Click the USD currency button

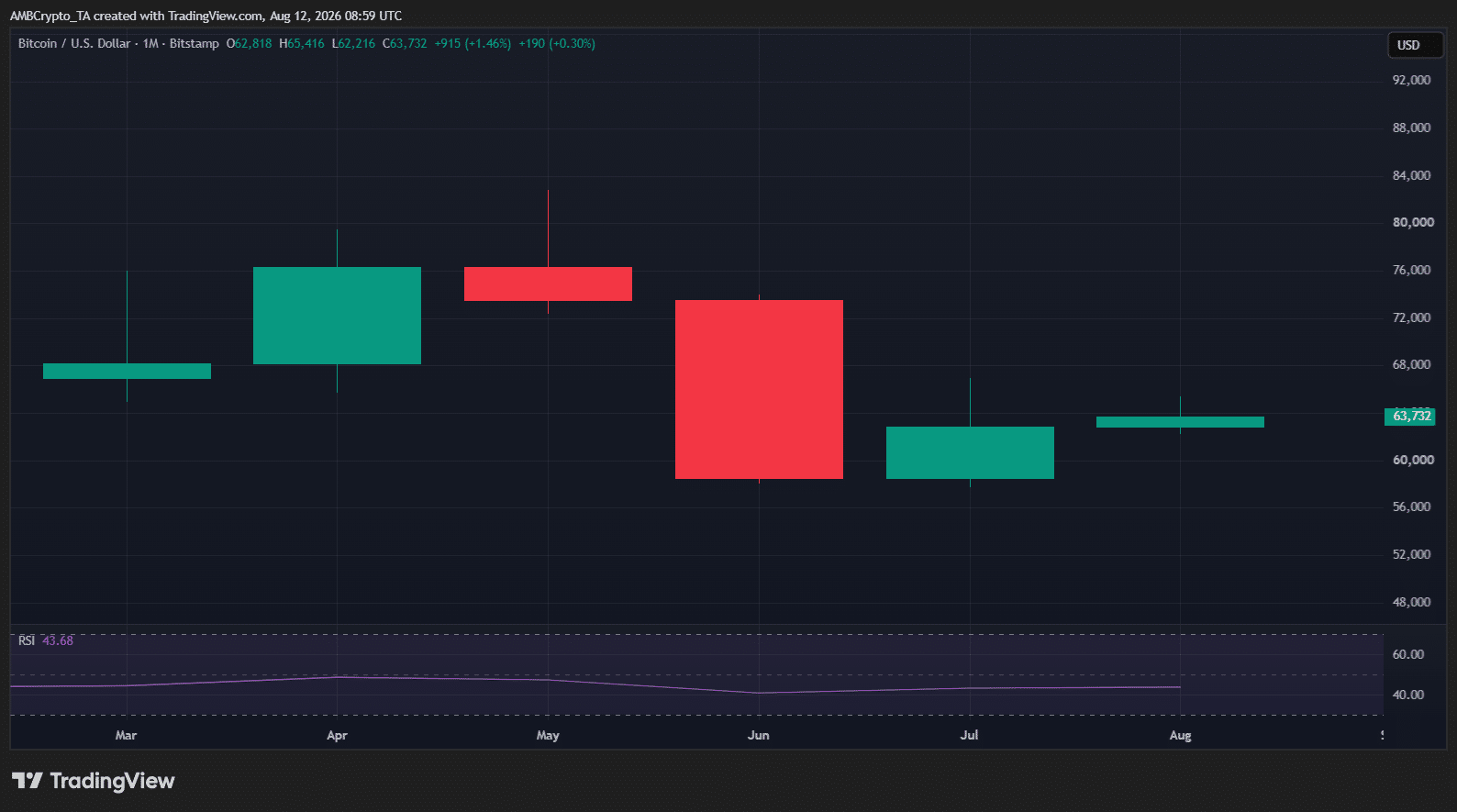click(1414, 45)
